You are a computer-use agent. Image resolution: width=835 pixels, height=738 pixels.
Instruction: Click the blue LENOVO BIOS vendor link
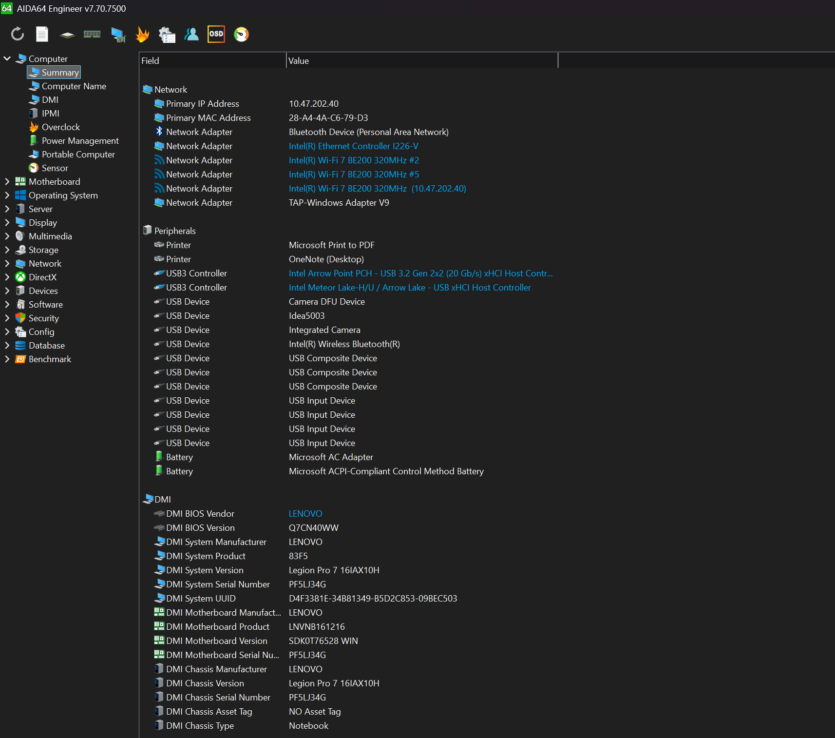pyautogui.click(x=305, y=514)
